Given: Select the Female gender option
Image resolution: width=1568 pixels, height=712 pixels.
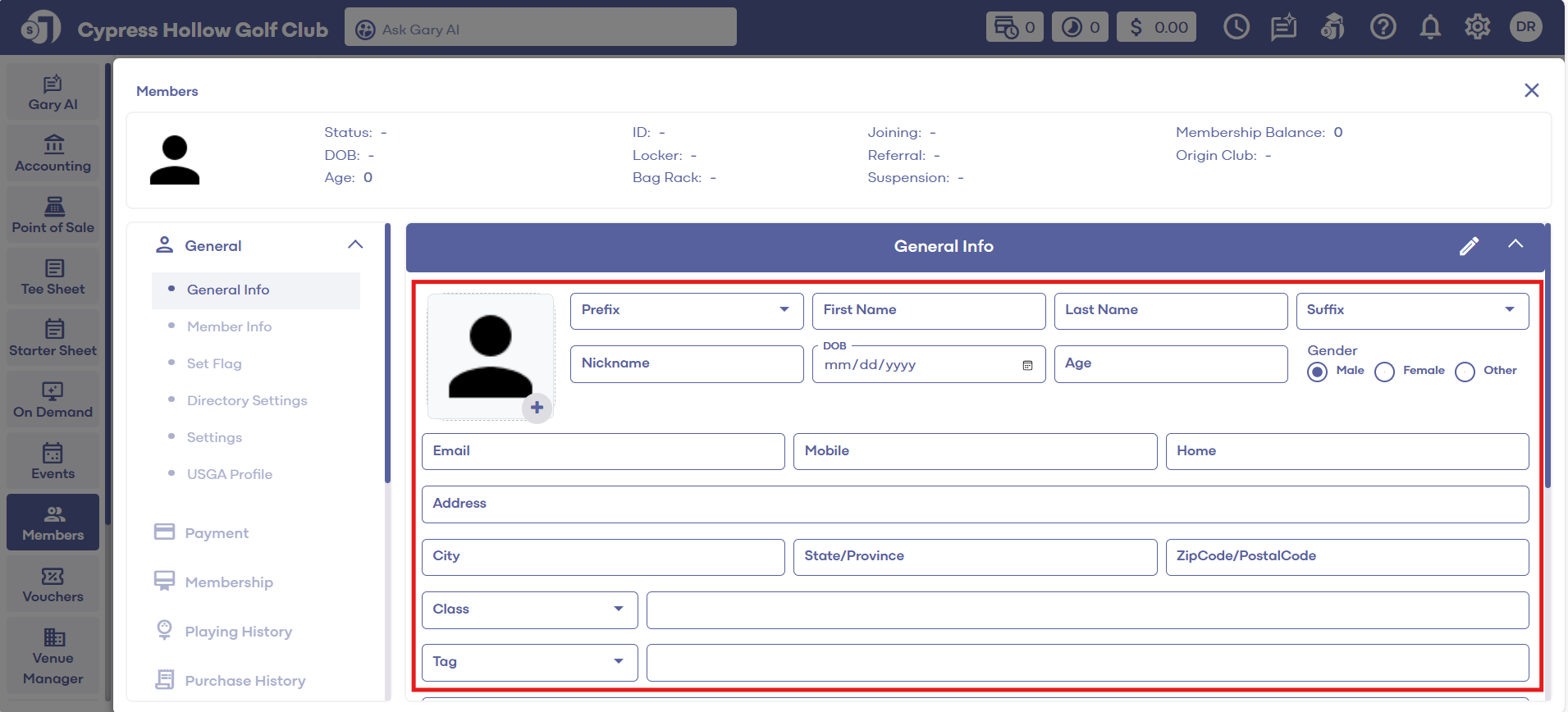Looking at the screenshot, I should (x=1384, y=372).
